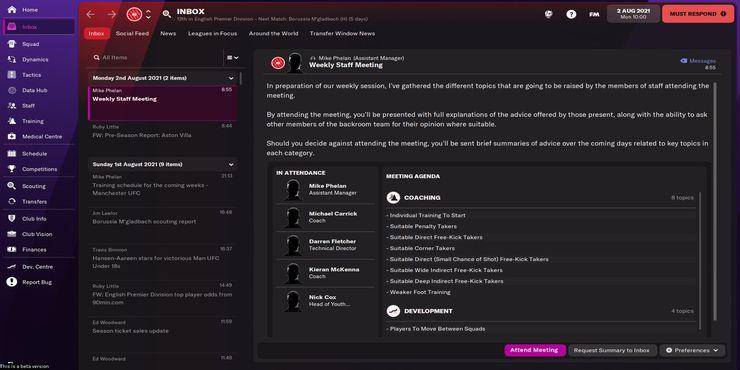The image size is (740, 370).
Task: Click Request Summary to Inbox button
Action: coord(612,350)
